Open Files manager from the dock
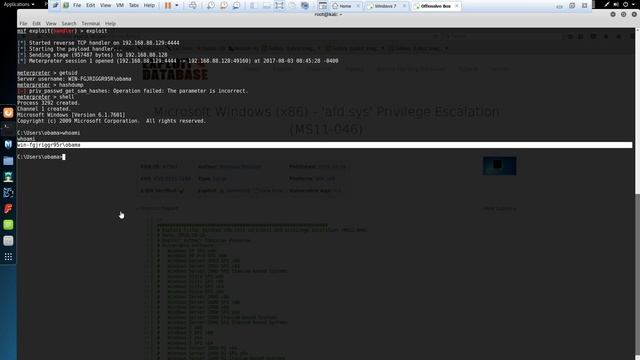 tap(8, 161)
